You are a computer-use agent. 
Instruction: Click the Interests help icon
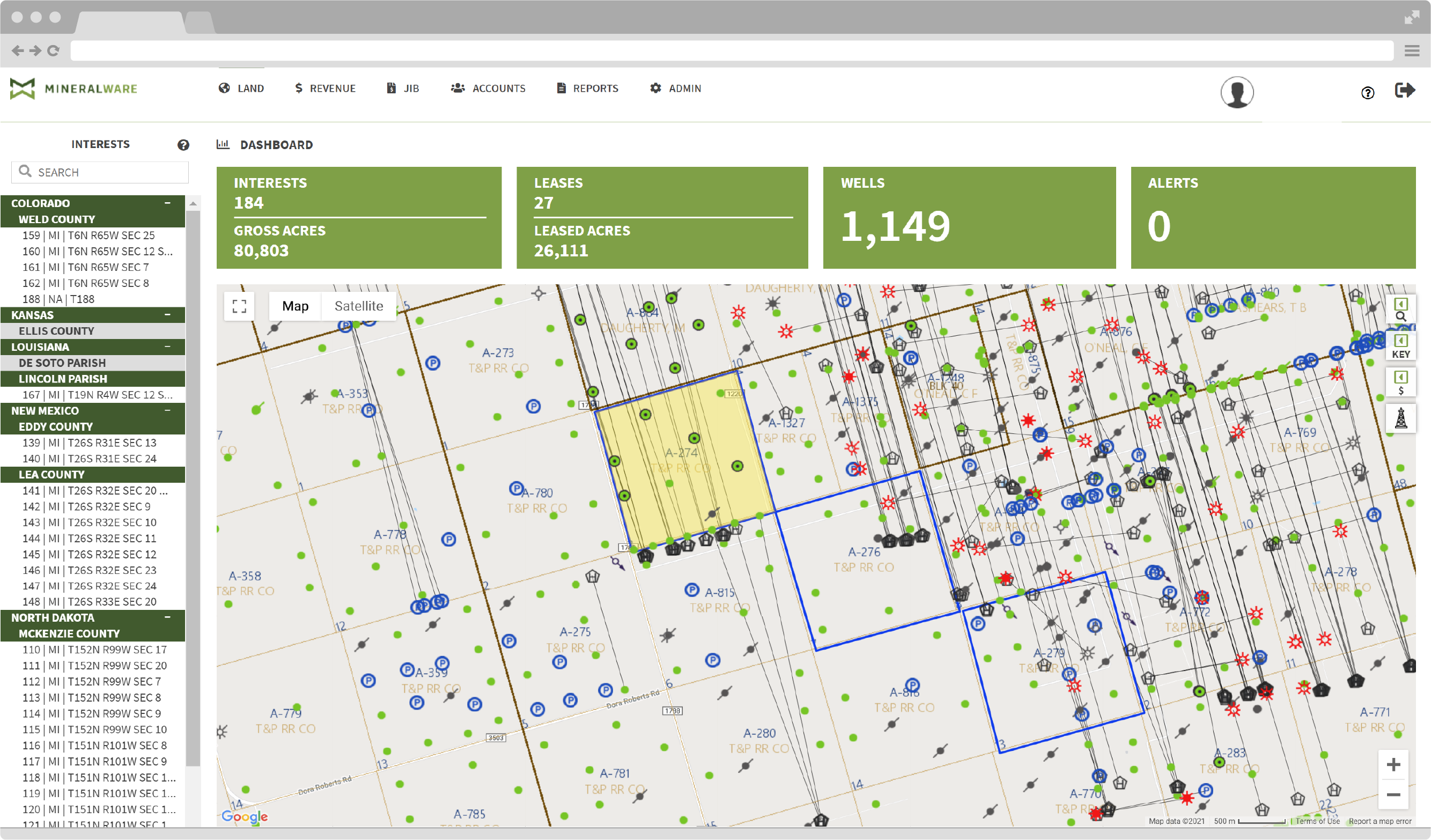(x=183, y=145)
